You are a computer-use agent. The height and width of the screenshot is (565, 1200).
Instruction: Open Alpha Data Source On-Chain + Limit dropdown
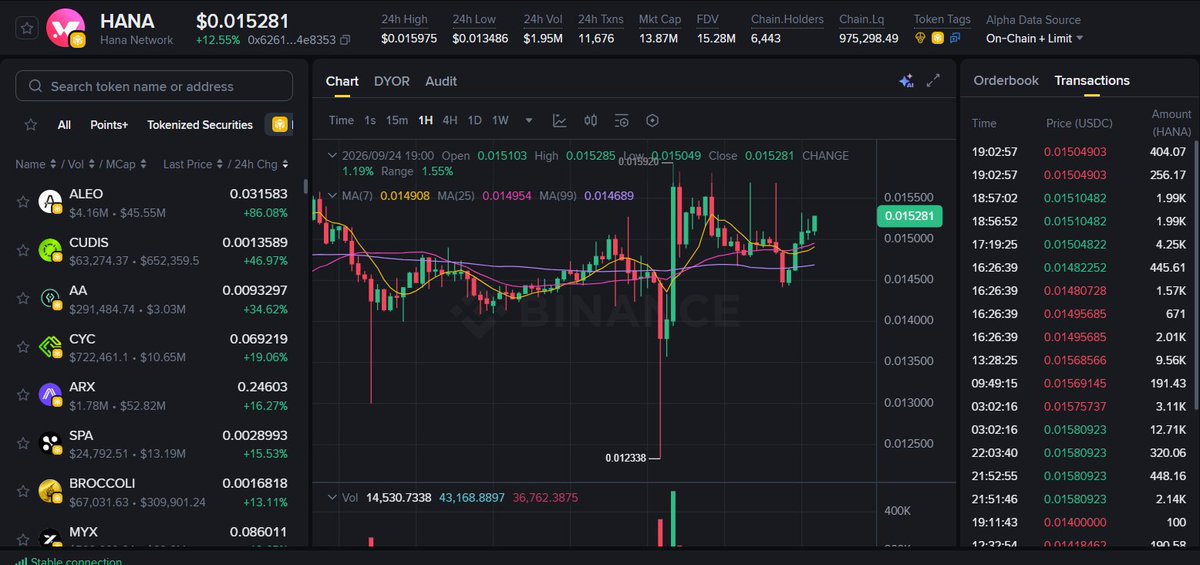click(1033, 39)
